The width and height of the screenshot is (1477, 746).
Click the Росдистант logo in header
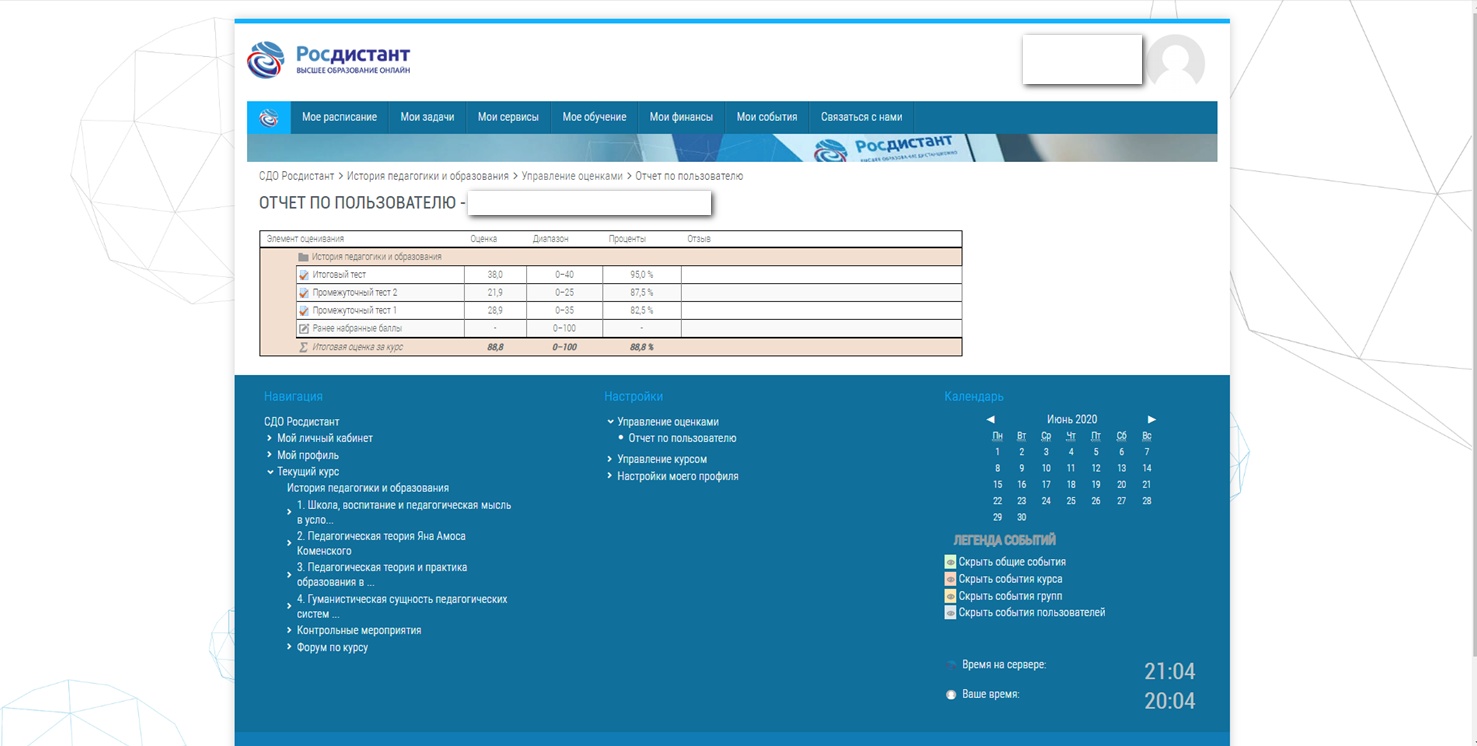[x=328, y=60]
